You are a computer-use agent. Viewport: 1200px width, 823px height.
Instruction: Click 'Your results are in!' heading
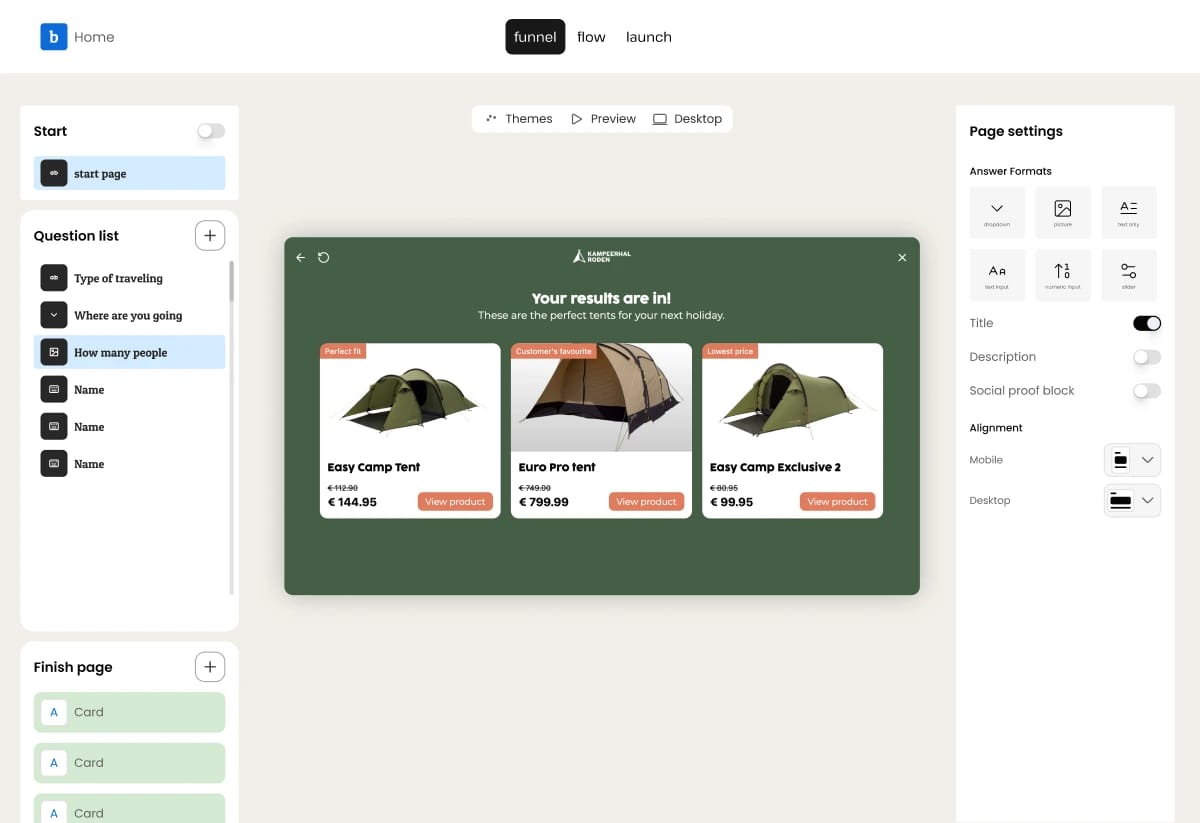coord(601,298)
